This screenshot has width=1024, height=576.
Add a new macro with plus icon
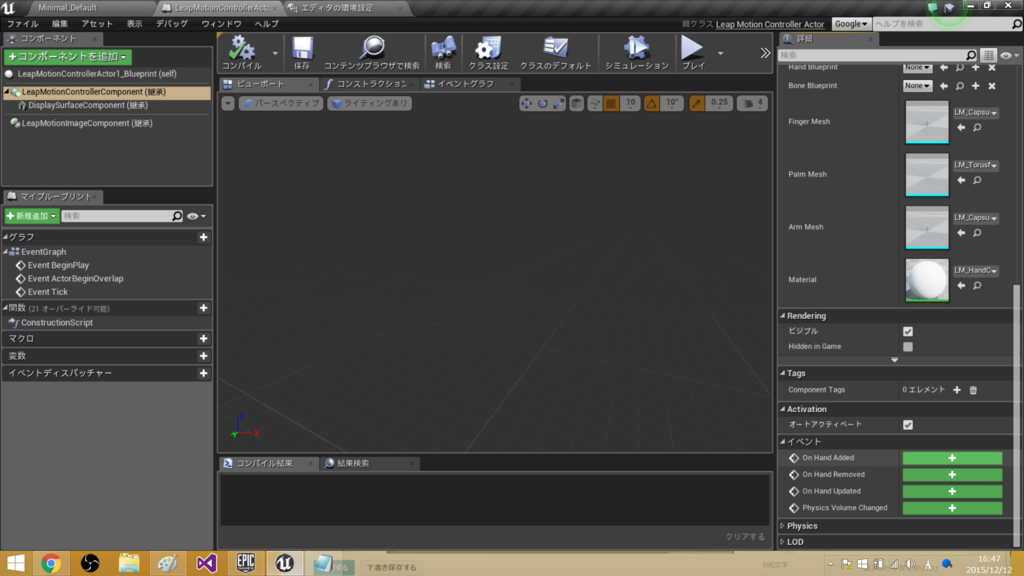click(204, 338)
